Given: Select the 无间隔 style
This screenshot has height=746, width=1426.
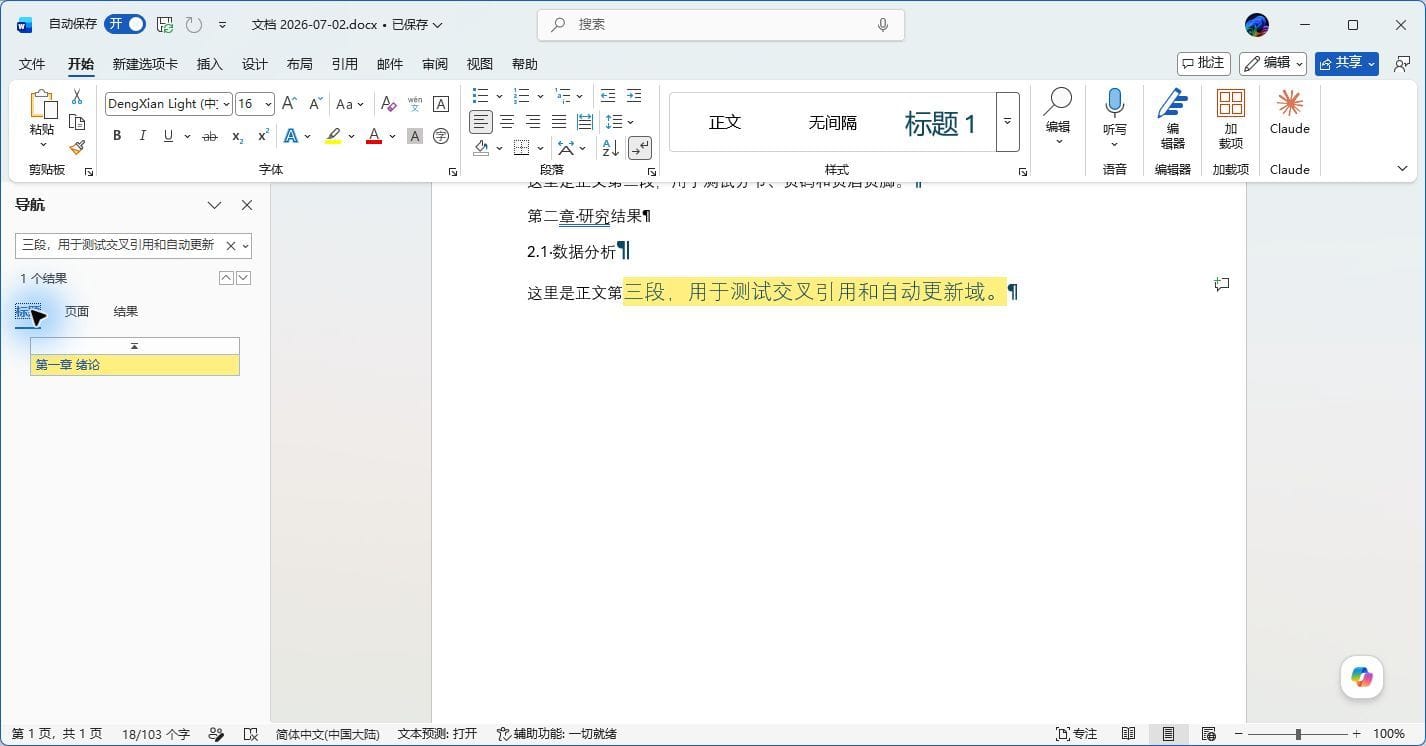Looking at the screenshot, I should coord(833,122).
